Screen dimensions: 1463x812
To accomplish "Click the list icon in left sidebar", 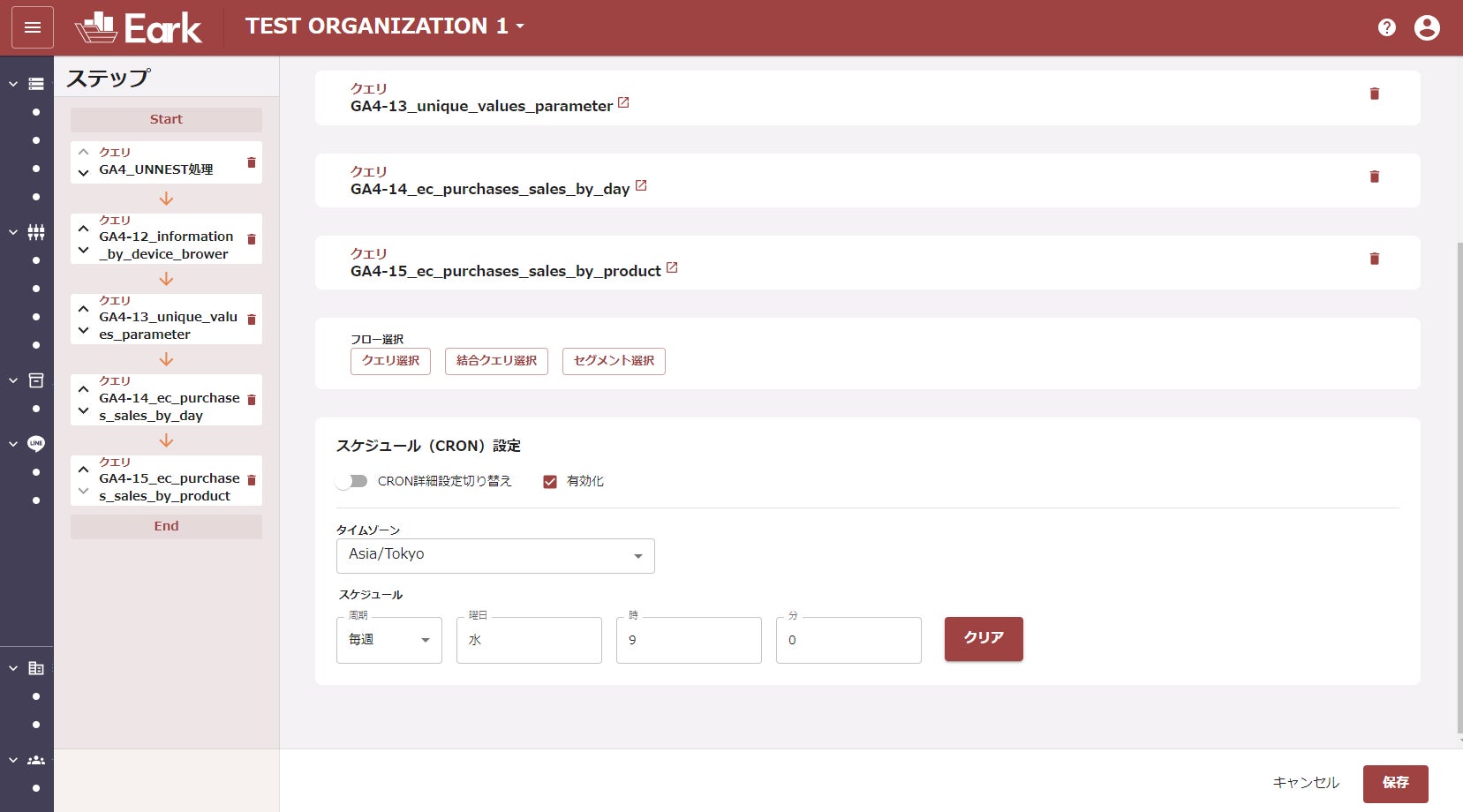I will point(36,84).
